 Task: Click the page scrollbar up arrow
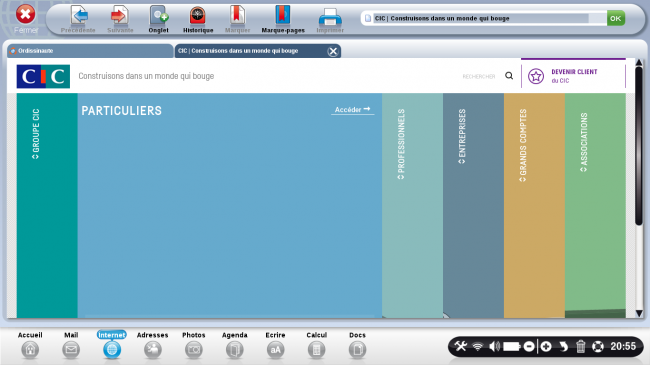pos(639,63)
